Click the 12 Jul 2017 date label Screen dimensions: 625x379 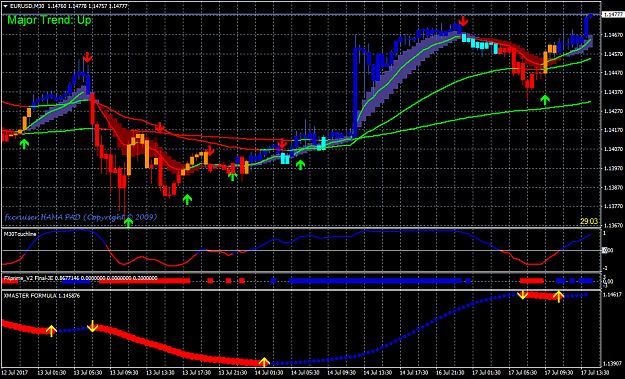15,373
